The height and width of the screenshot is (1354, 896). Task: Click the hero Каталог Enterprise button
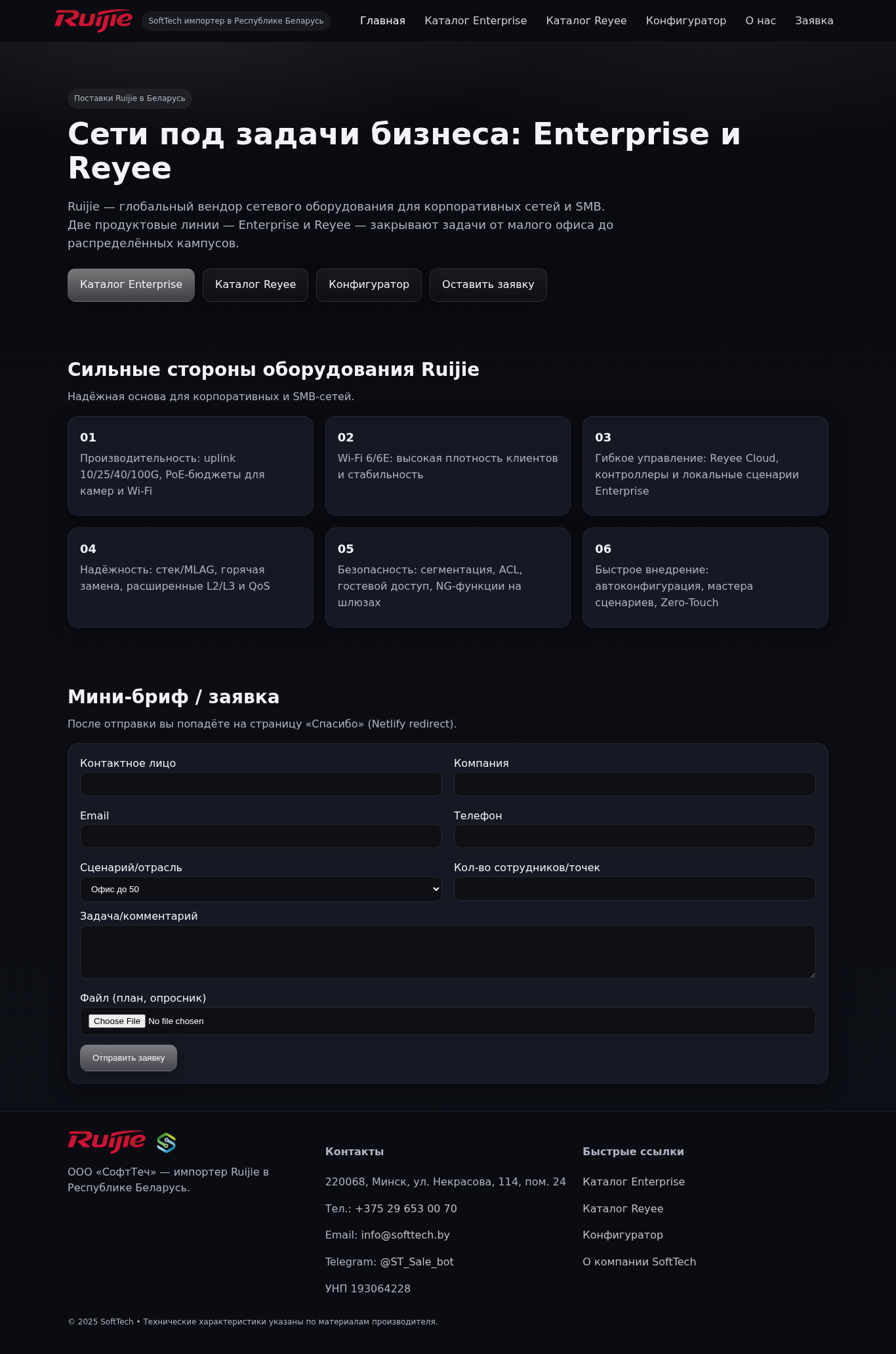131,285
